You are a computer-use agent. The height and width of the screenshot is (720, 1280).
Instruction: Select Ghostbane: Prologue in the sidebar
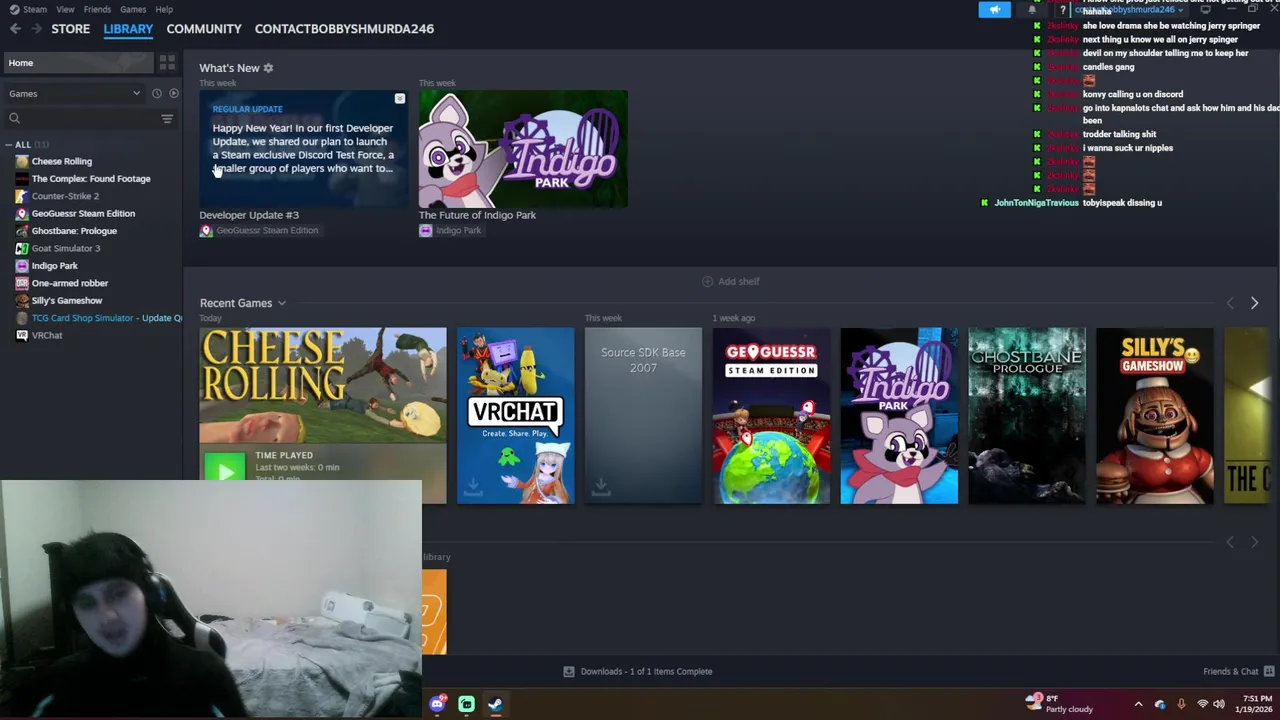[74, 231]
